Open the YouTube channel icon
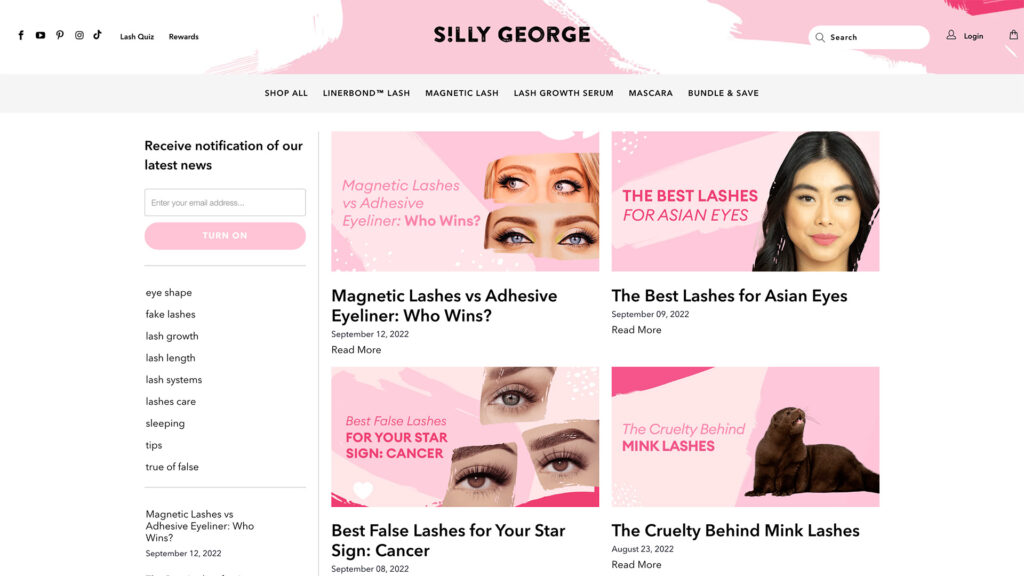 [40, 35]
